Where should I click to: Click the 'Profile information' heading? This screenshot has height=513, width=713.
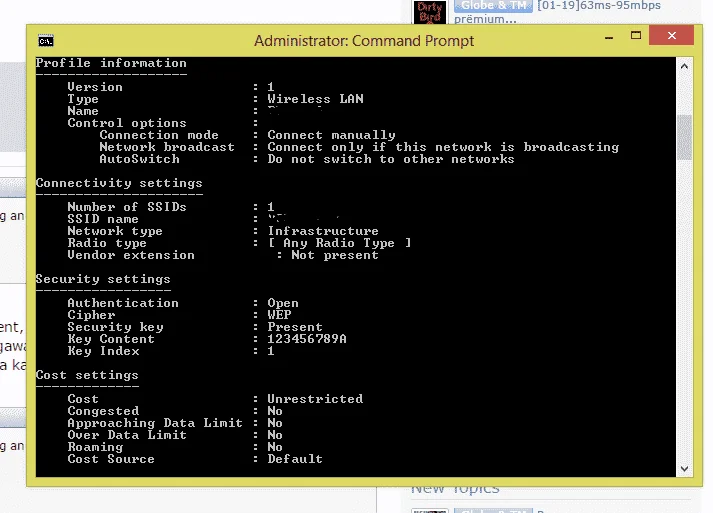point(111,63)
